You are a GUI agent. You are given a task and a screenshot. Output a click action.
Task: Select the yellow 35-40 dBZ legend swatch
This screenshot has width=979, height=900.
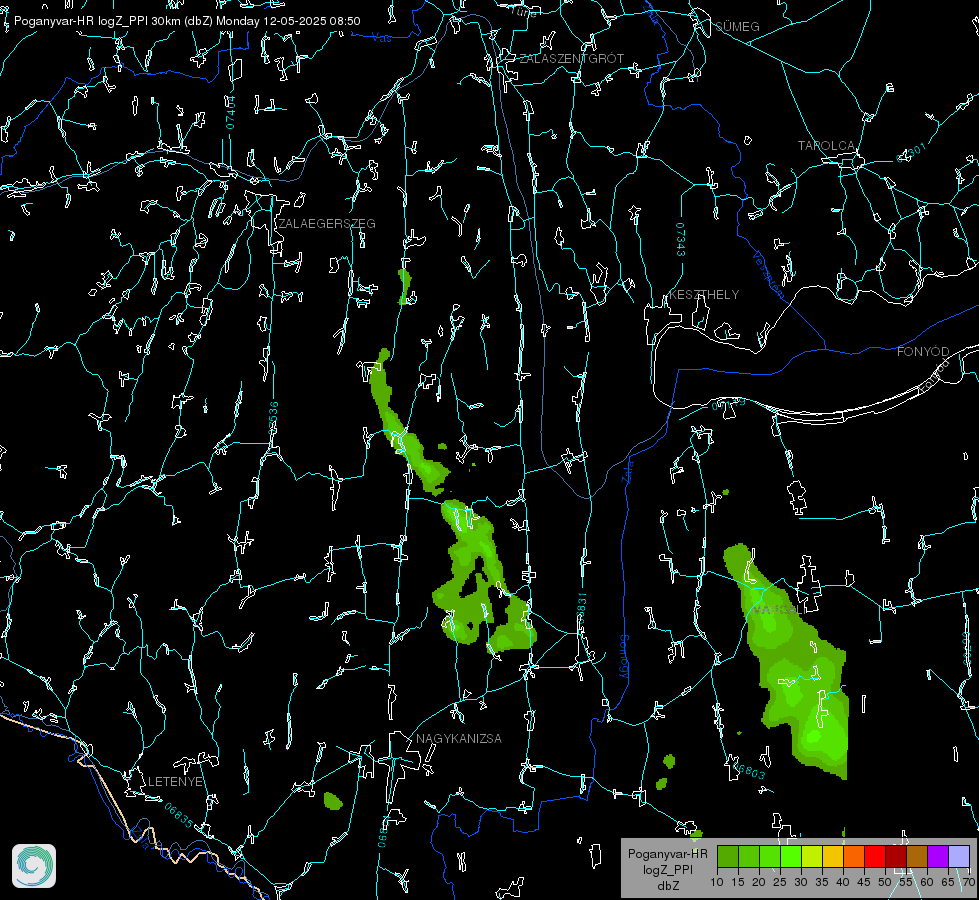click(x=833, y=856)
